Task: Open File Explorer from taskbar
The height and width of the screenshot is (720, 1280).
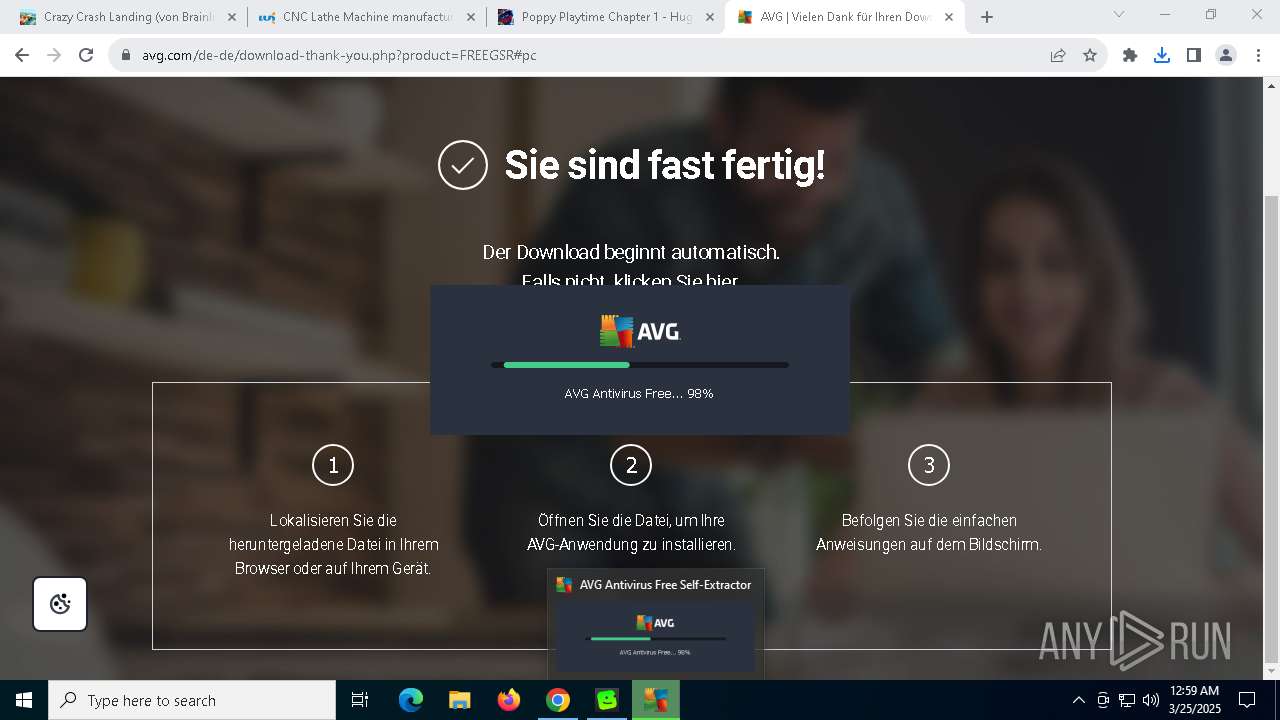Action: click(460, 700)
